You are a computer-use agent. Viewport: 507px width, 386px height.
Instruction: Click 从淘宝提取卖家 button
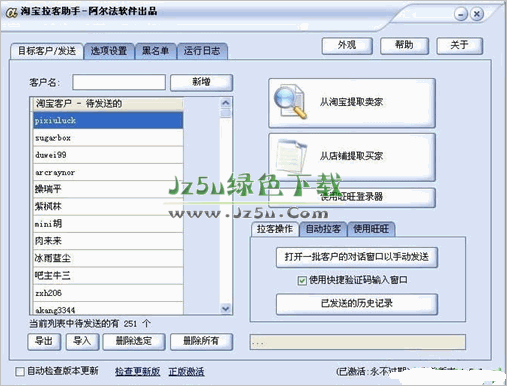(x=352, y=103)
